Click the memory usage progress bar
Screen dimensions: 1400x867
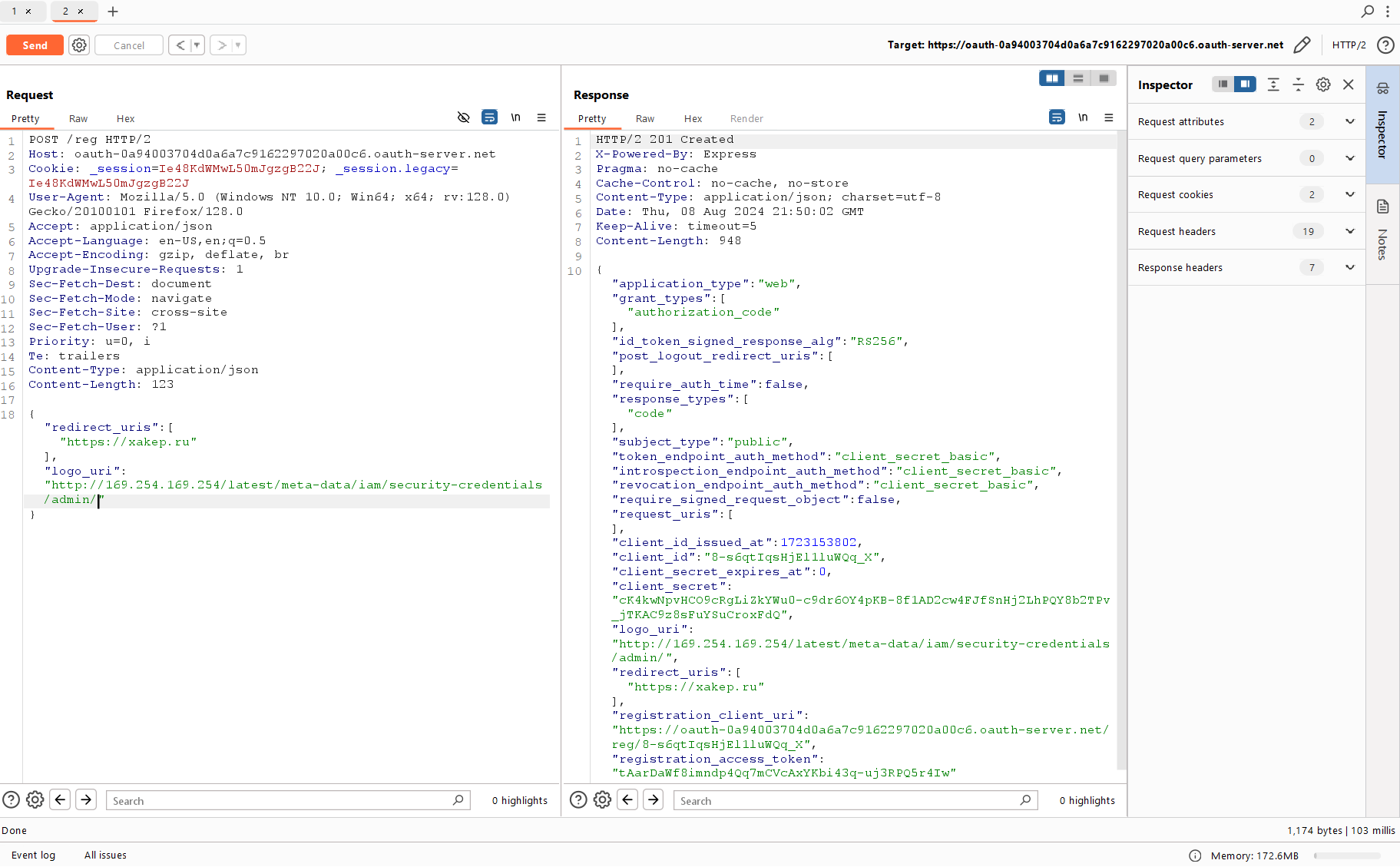coord(1347,855)
